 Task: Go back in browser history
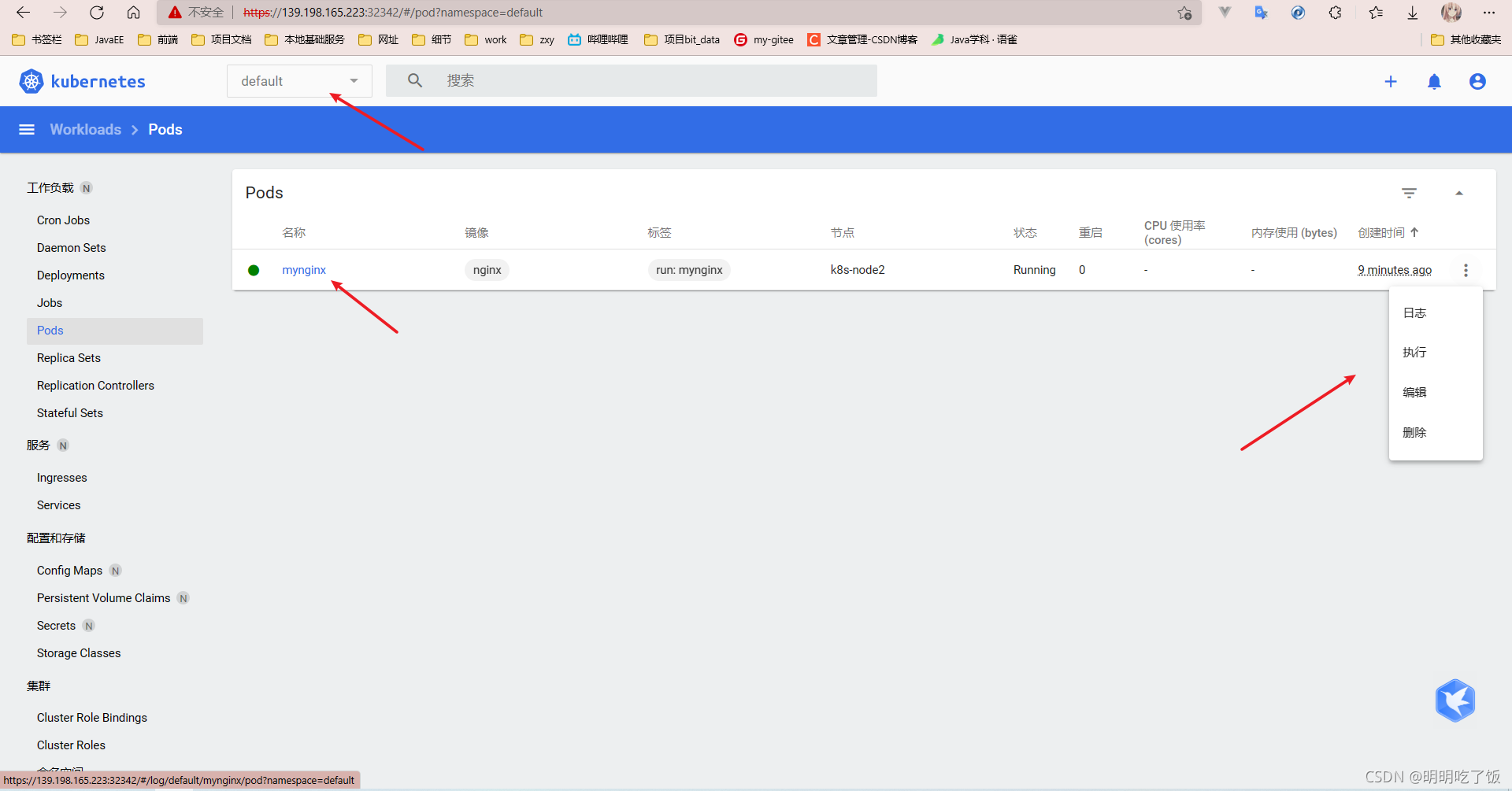tap(24, 13)
